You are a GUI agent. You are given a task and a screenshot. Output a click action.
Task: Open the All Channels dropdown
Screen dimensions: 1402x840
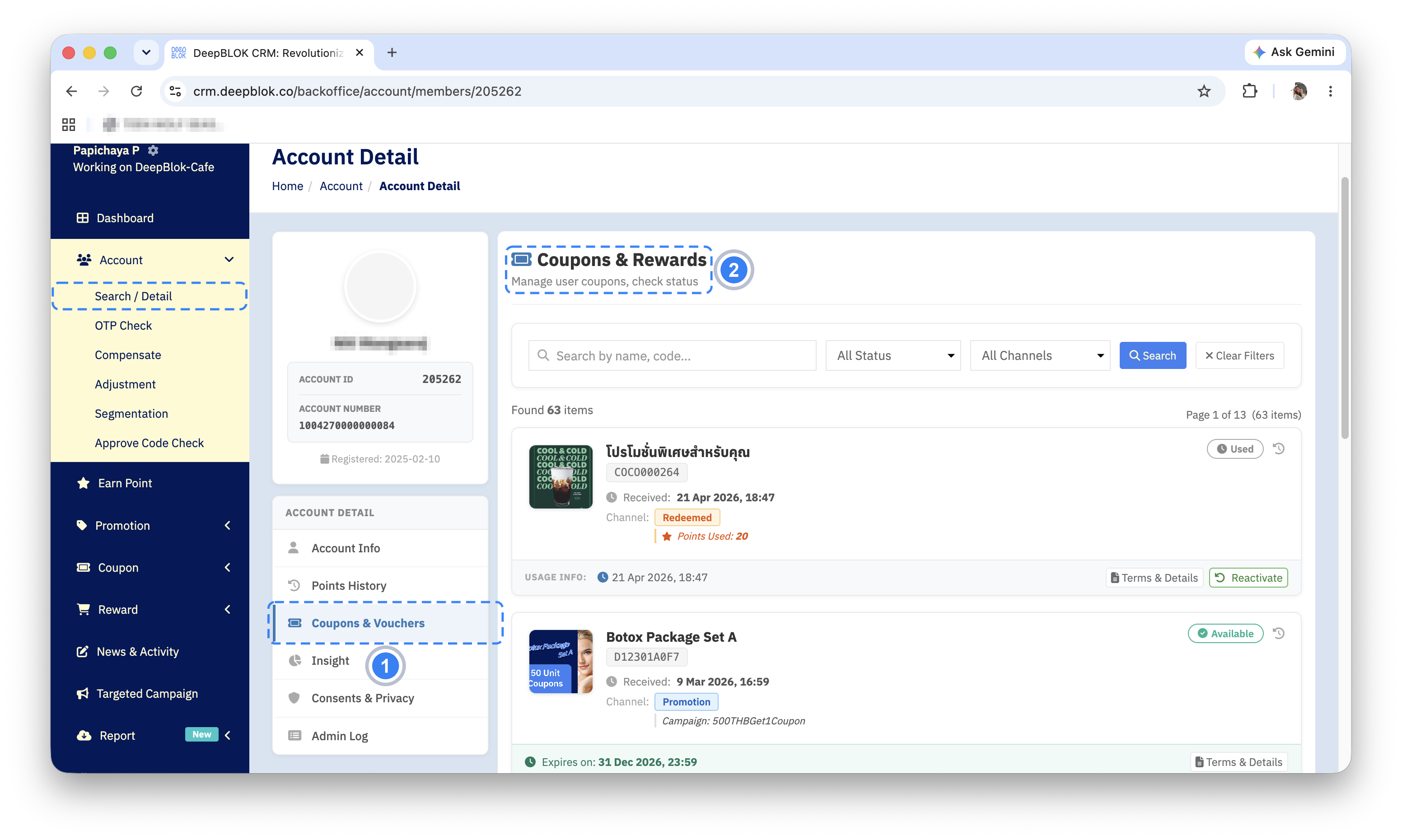point(1040,355)
